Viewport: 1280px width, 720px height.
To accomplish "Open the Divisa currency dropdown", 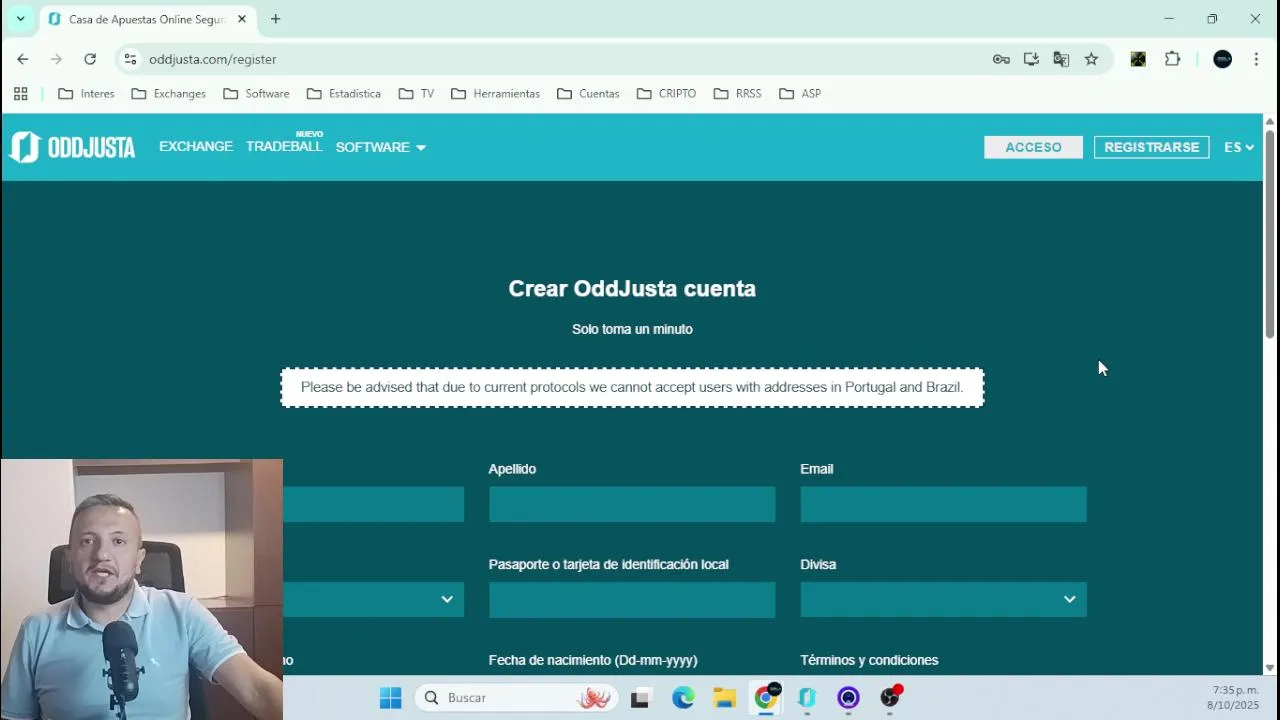I will coord(943,599).
